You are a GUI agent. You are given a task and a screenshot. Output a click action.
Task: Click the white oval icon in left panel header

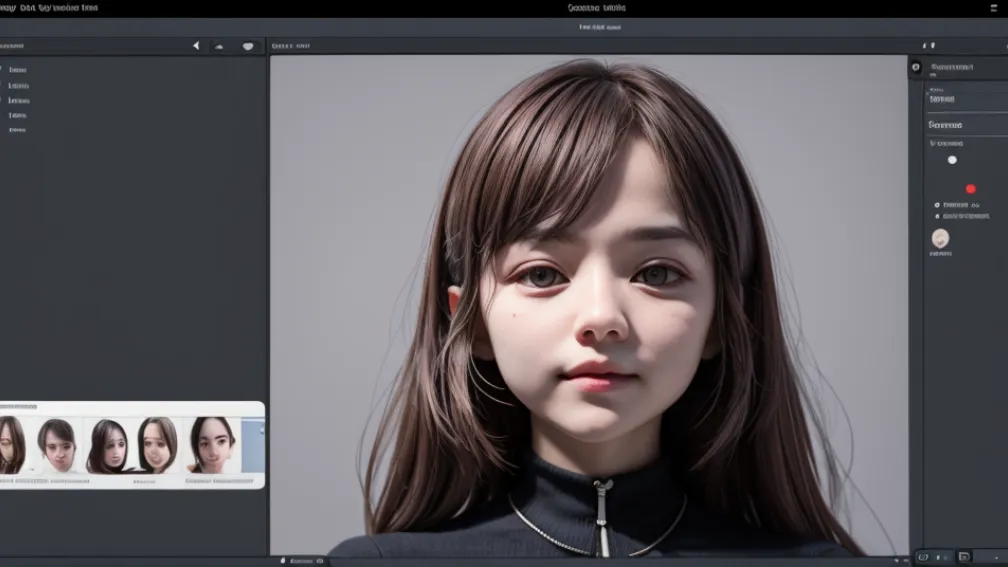248,46
